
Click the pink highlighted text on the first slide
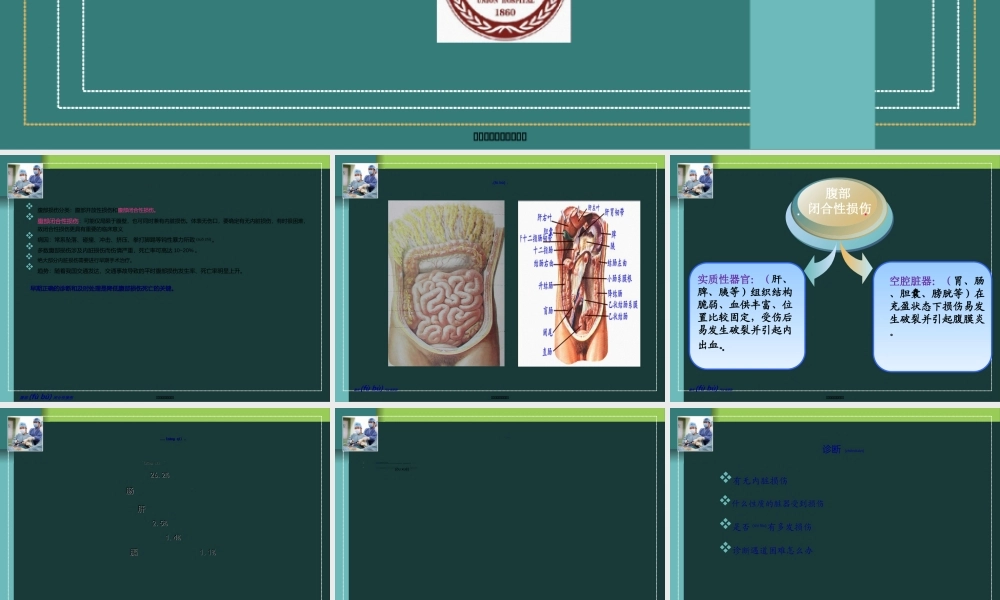138,211
